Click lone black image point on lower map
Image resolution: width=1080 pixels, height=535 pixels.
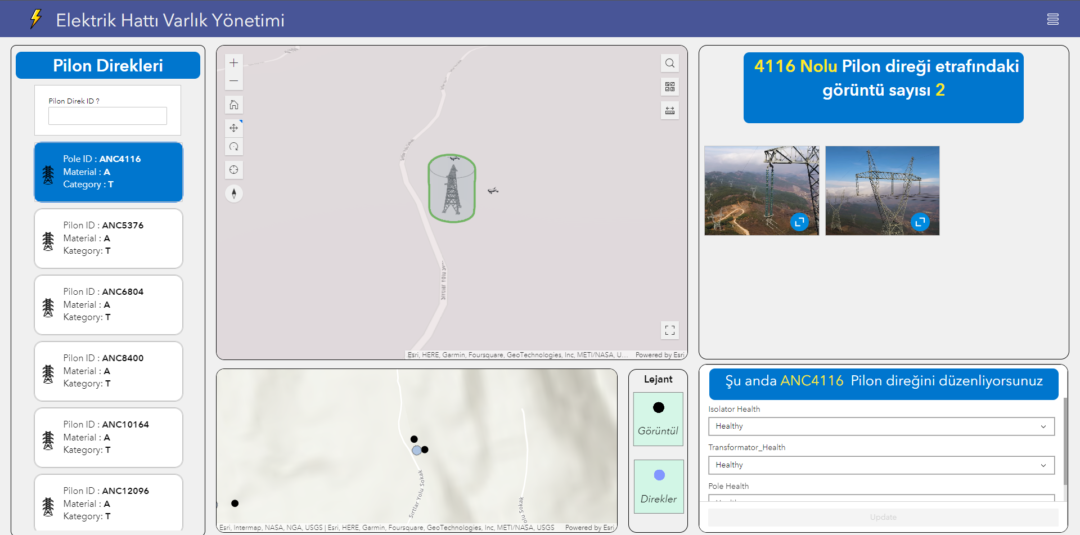coord(235,503)
